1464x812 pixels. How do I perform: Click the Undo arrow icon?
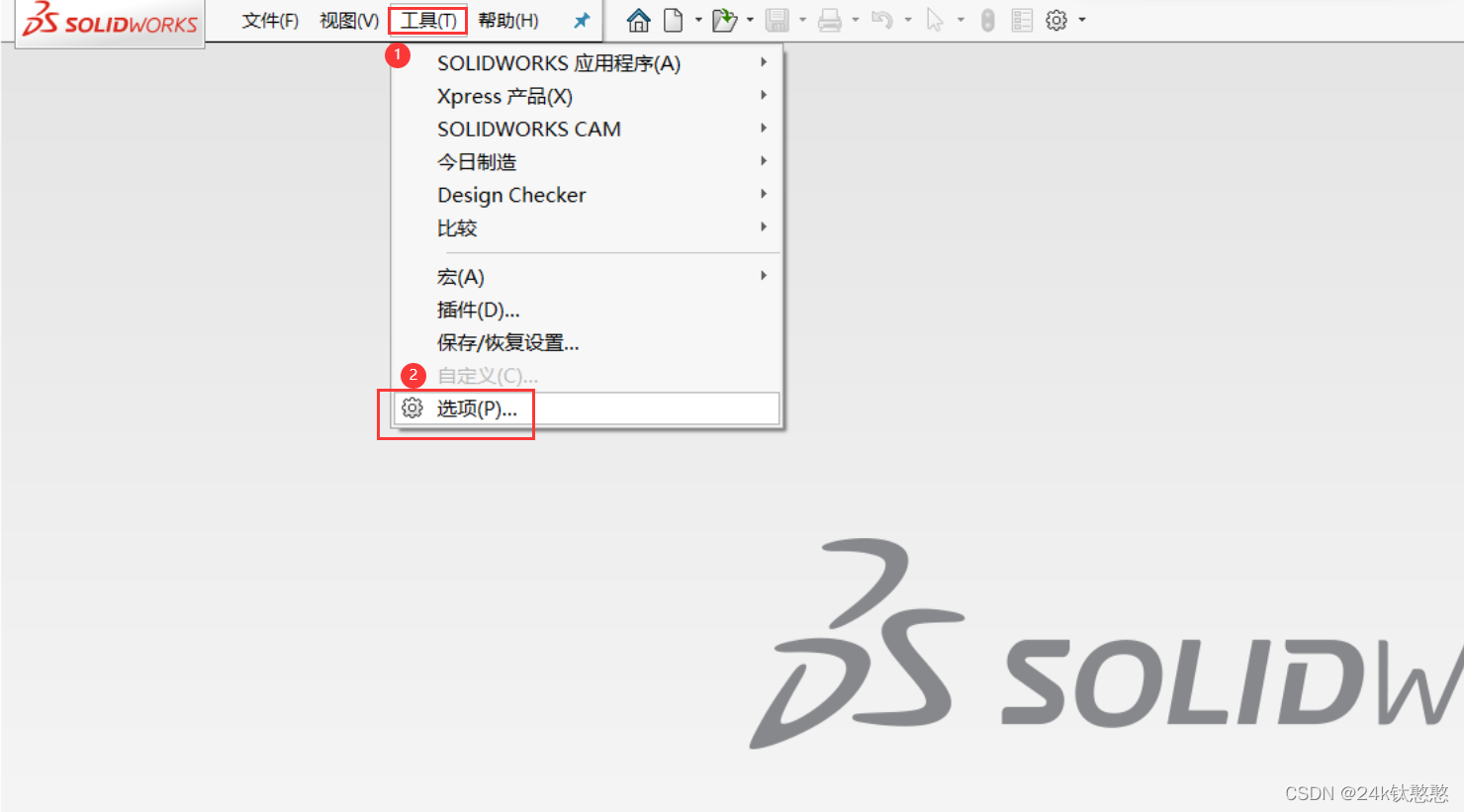(882, 20)
